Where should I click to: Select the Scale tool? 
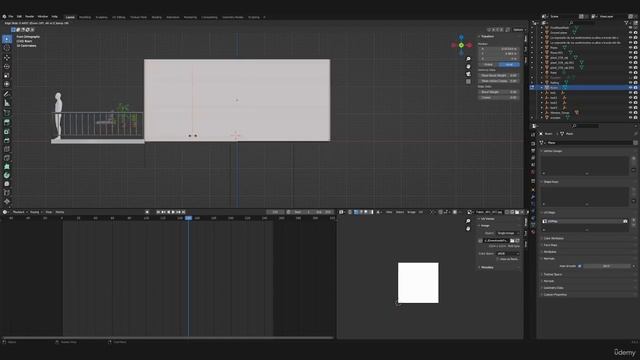(x=7, y=76)
